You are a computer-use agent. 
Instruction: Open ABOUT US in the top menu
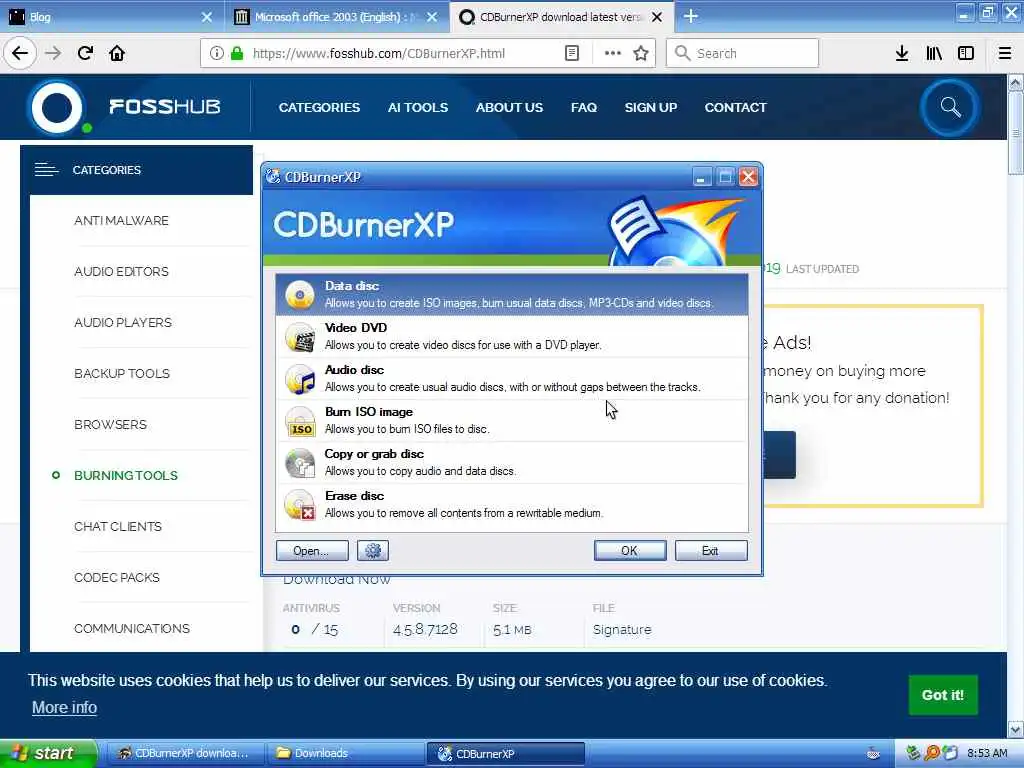(509, 107)
